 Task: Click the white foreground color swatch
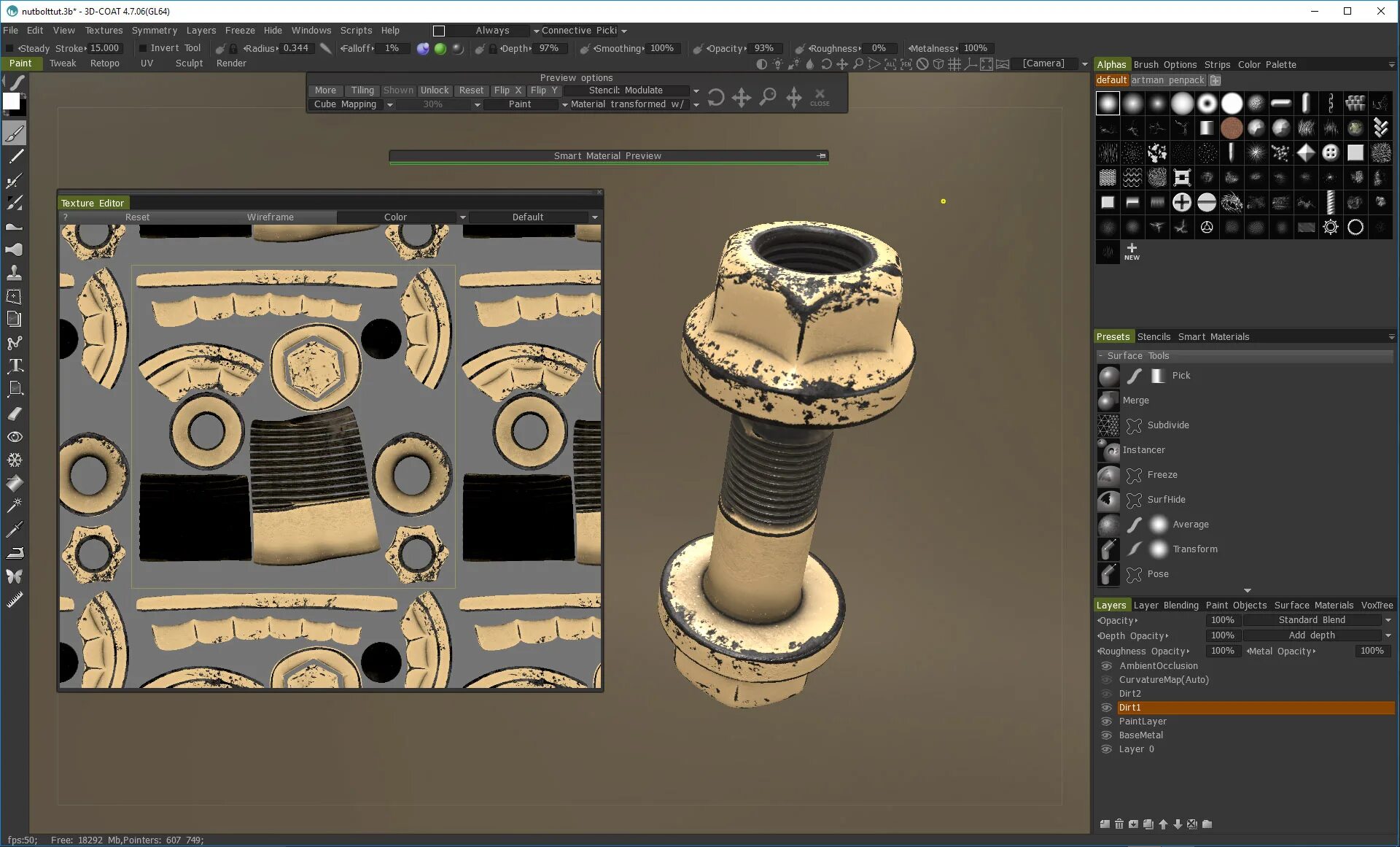click(11, 102)
